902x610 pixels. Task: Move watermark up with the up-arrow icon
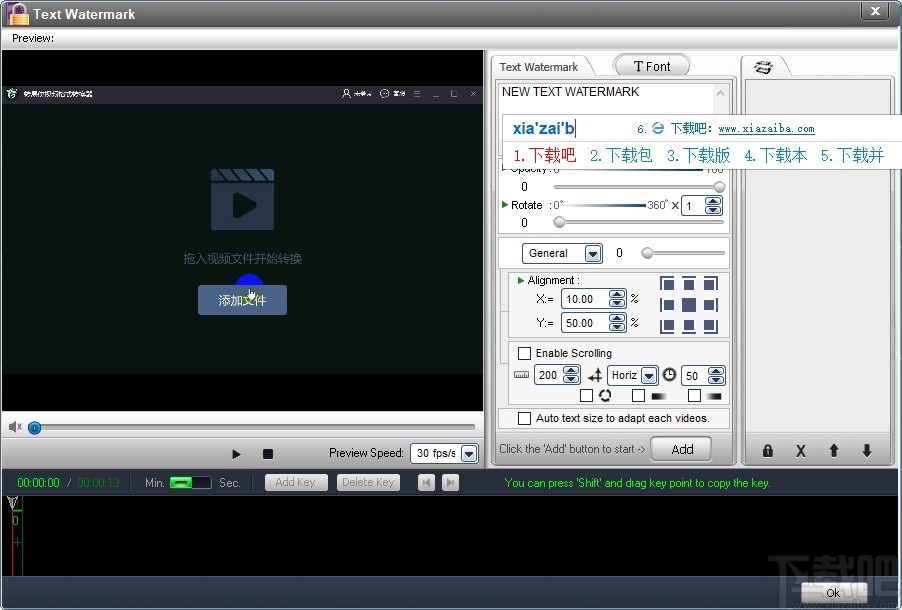pyautogui.click(x=833, y=451)
